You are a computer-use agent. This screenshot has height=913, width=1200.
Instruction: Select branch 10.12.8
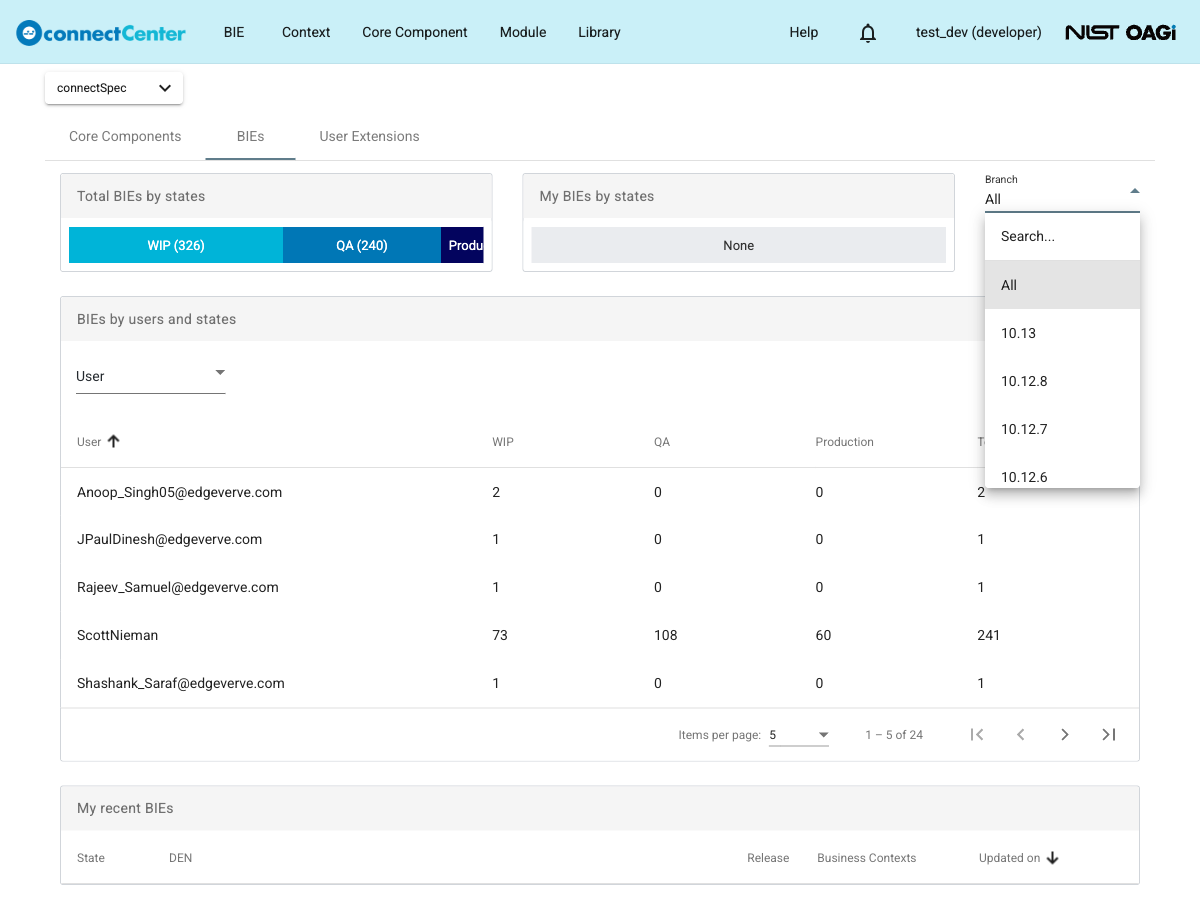pyautogui.click(x=1062, y=381)
